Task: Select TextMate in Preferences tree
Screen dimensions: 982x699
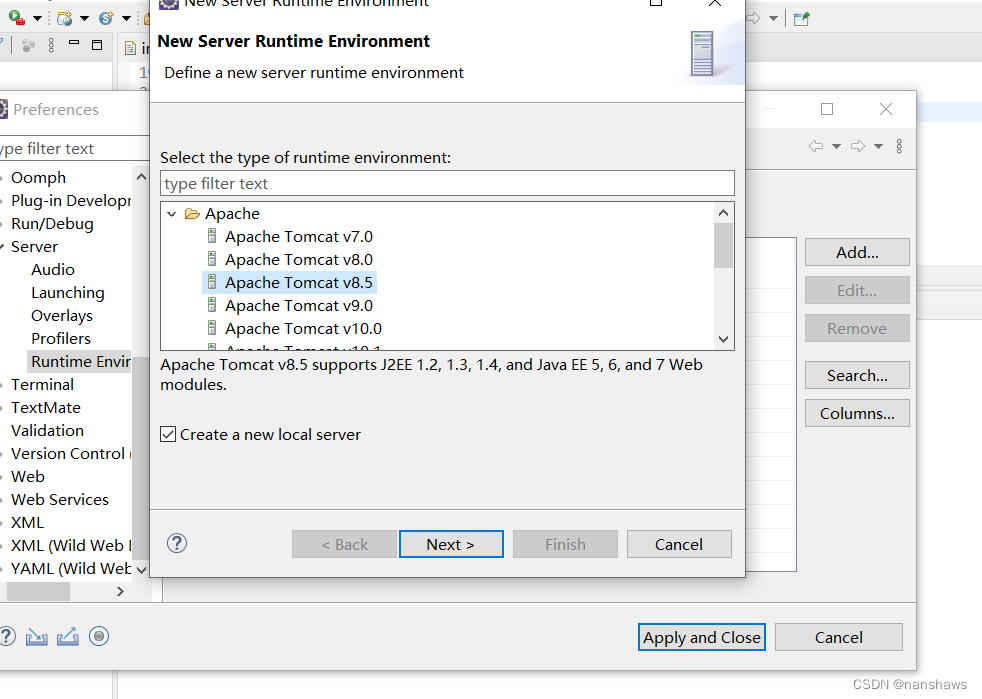Action: [46, 408]
